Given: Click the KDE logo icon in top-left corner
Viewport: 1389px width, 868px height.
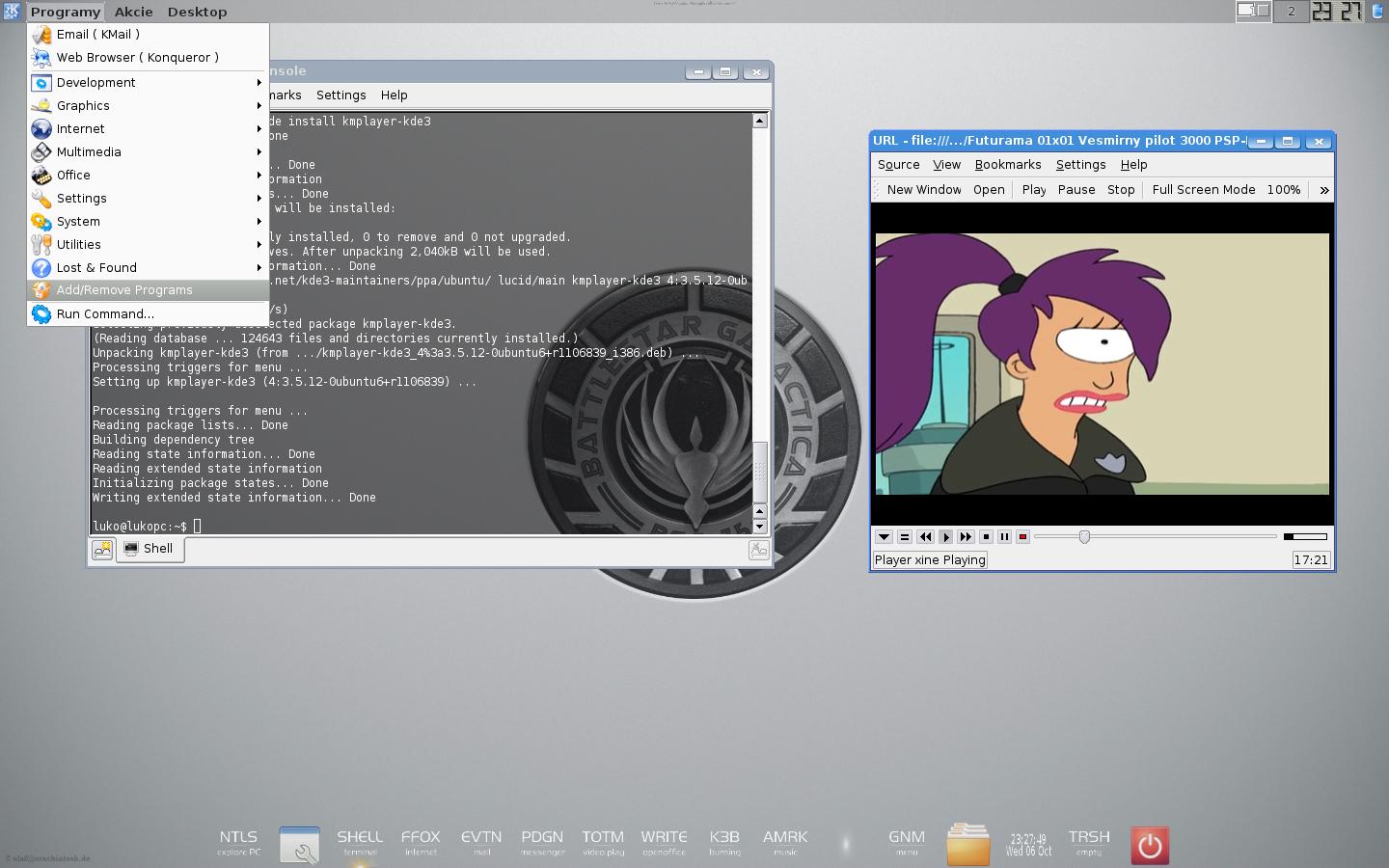Looking at the screenshot, I should 12,12.
